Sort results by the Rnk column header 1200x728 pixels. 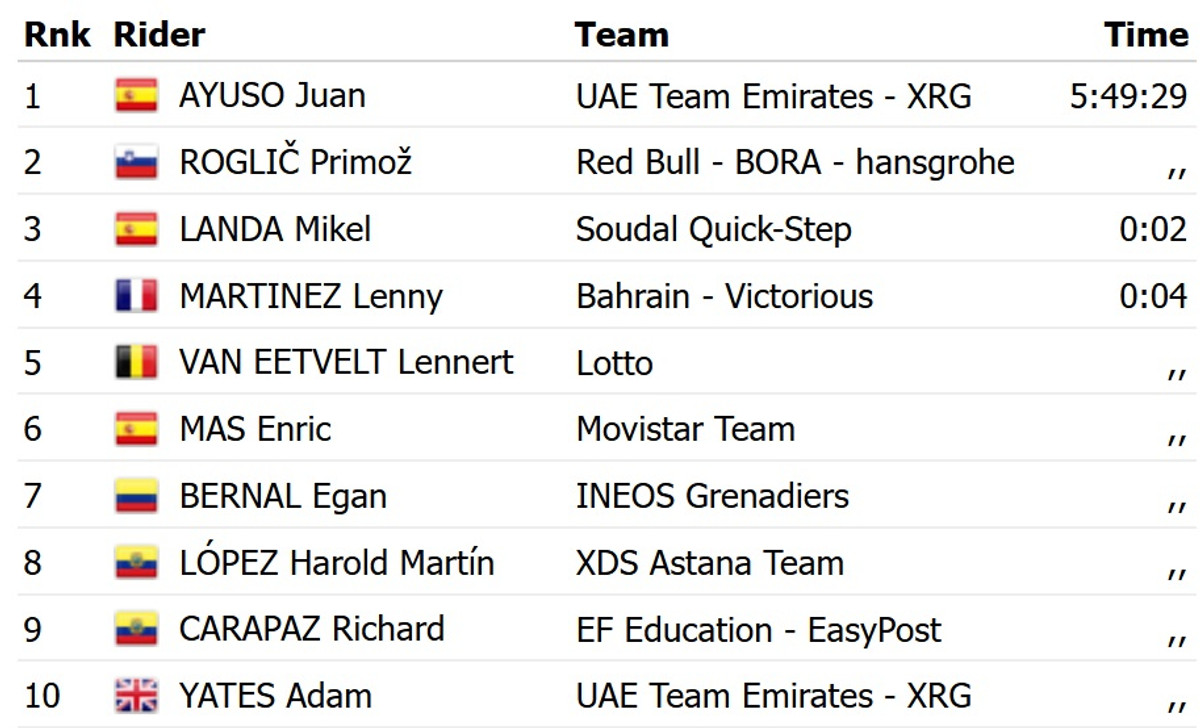57,35
